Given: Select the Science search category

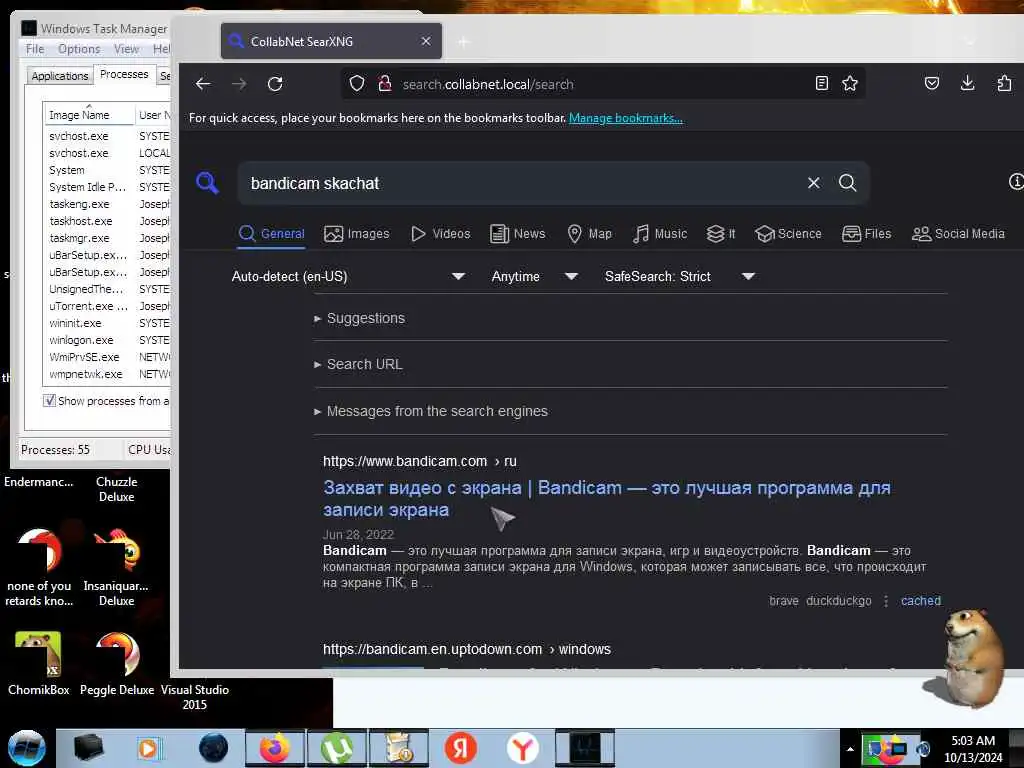Looking at the screenshot, I should [788, 234].
